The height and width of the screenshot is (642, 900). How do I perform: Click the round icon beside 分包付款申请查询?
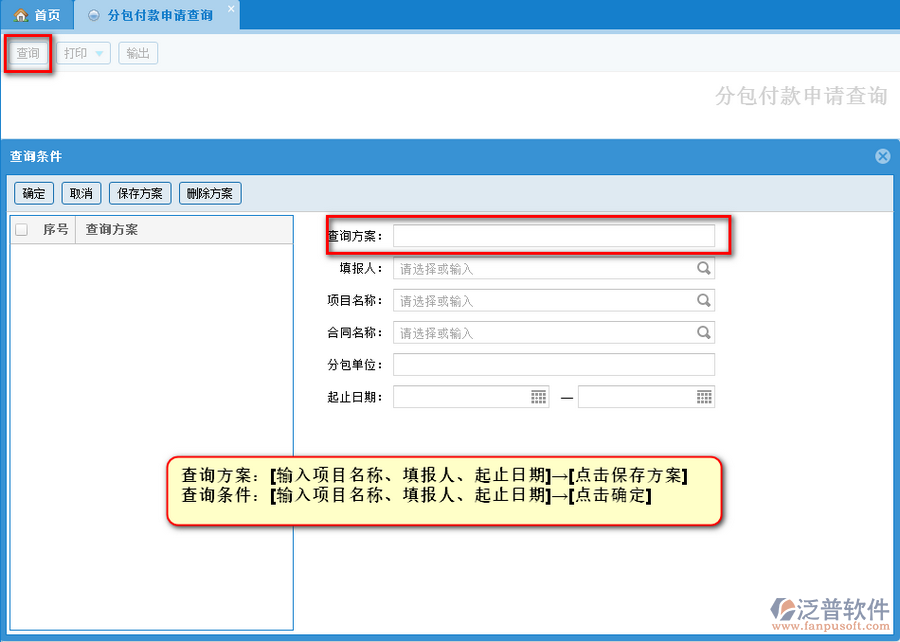point(94,15)
